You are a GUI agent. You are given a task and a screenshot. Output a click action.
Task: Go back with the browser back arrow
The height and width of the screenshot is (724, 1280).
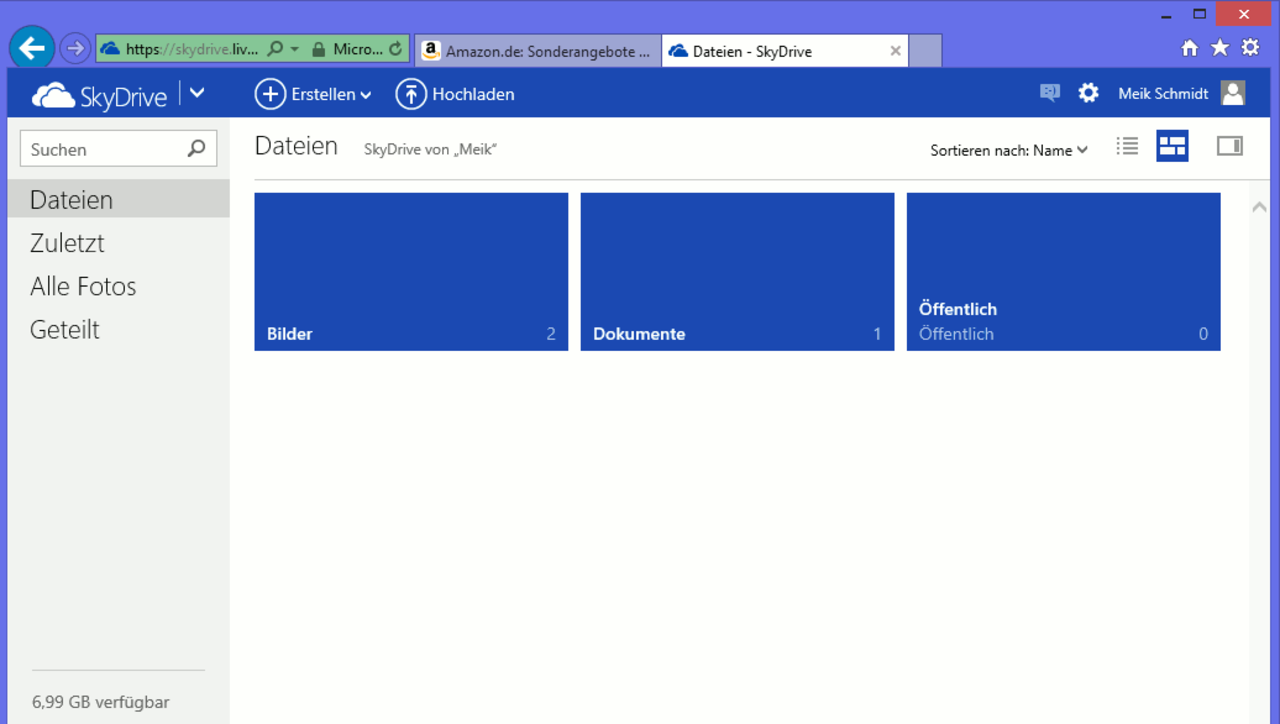(x=32, y=48)
